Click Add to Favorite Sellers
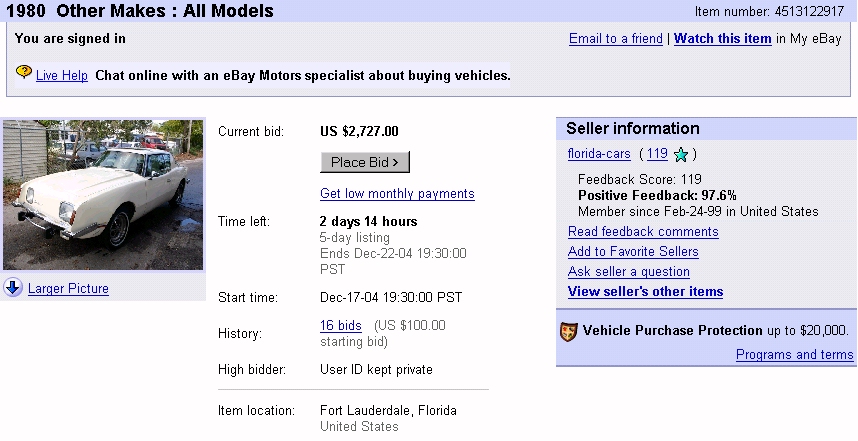 [x=633, y=251]
